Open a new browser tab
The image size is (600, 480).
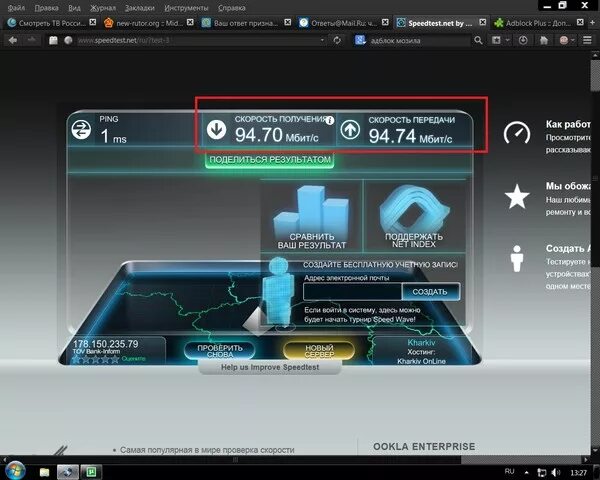pyautogui.click(x=592, y=23)
